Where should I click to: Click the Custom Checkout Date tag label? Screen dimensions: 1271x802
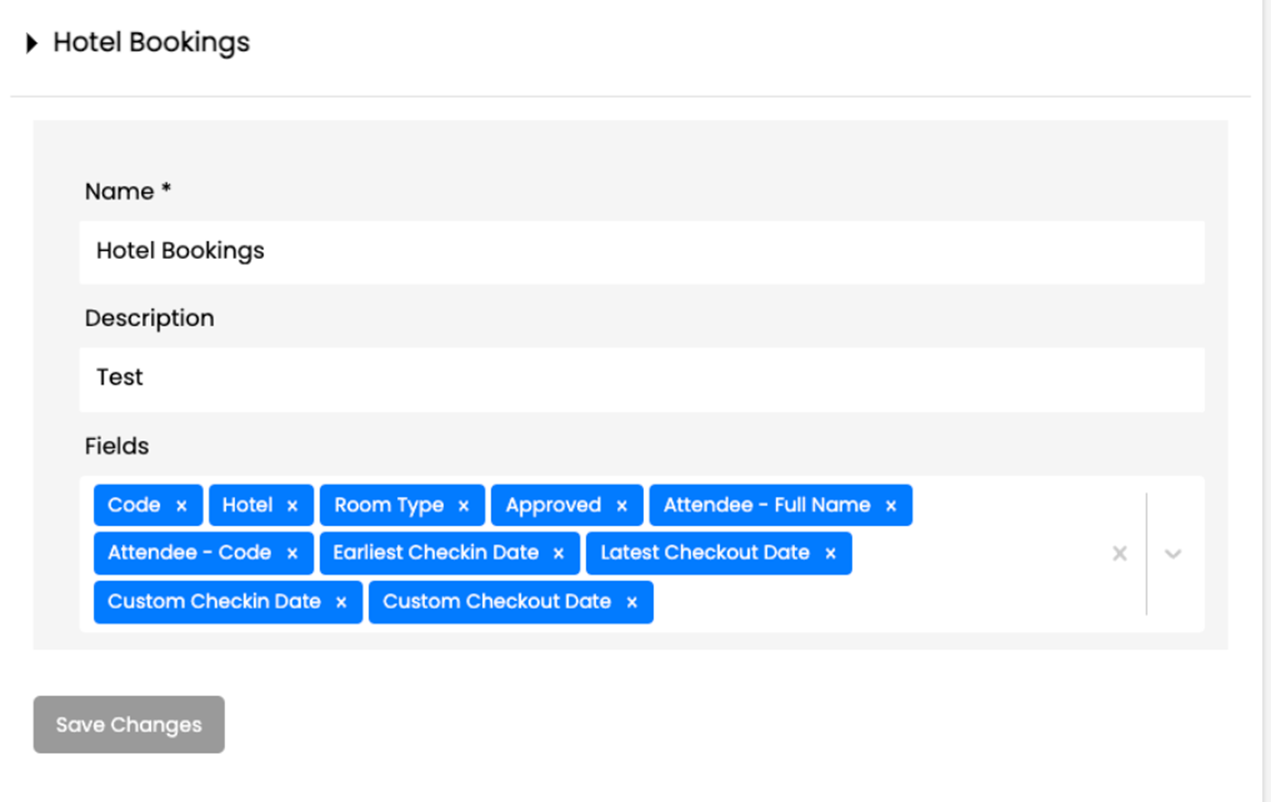click(x=496, y=602)
